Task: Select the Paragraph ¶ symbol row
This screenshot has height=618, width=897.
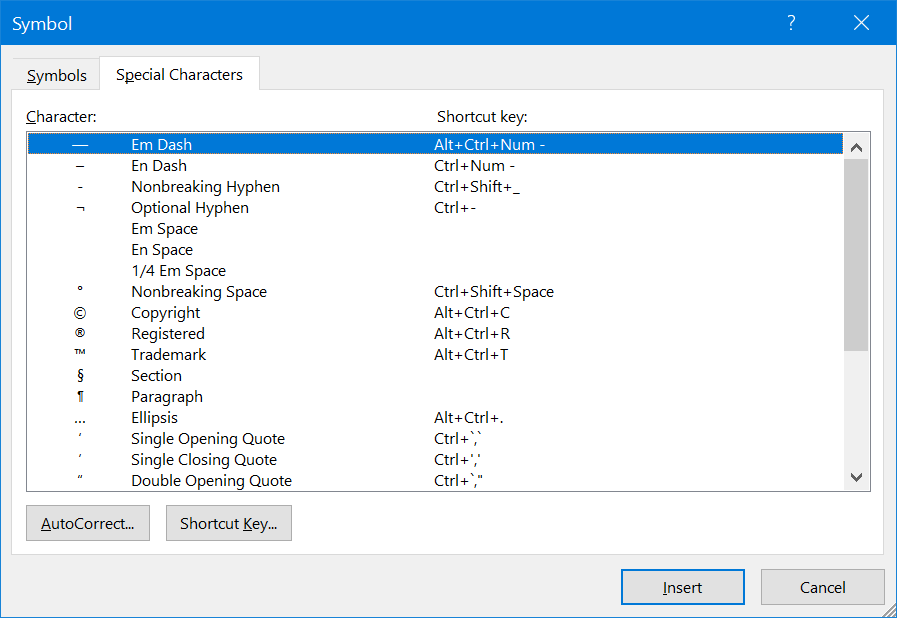Action: click(166, 397)
